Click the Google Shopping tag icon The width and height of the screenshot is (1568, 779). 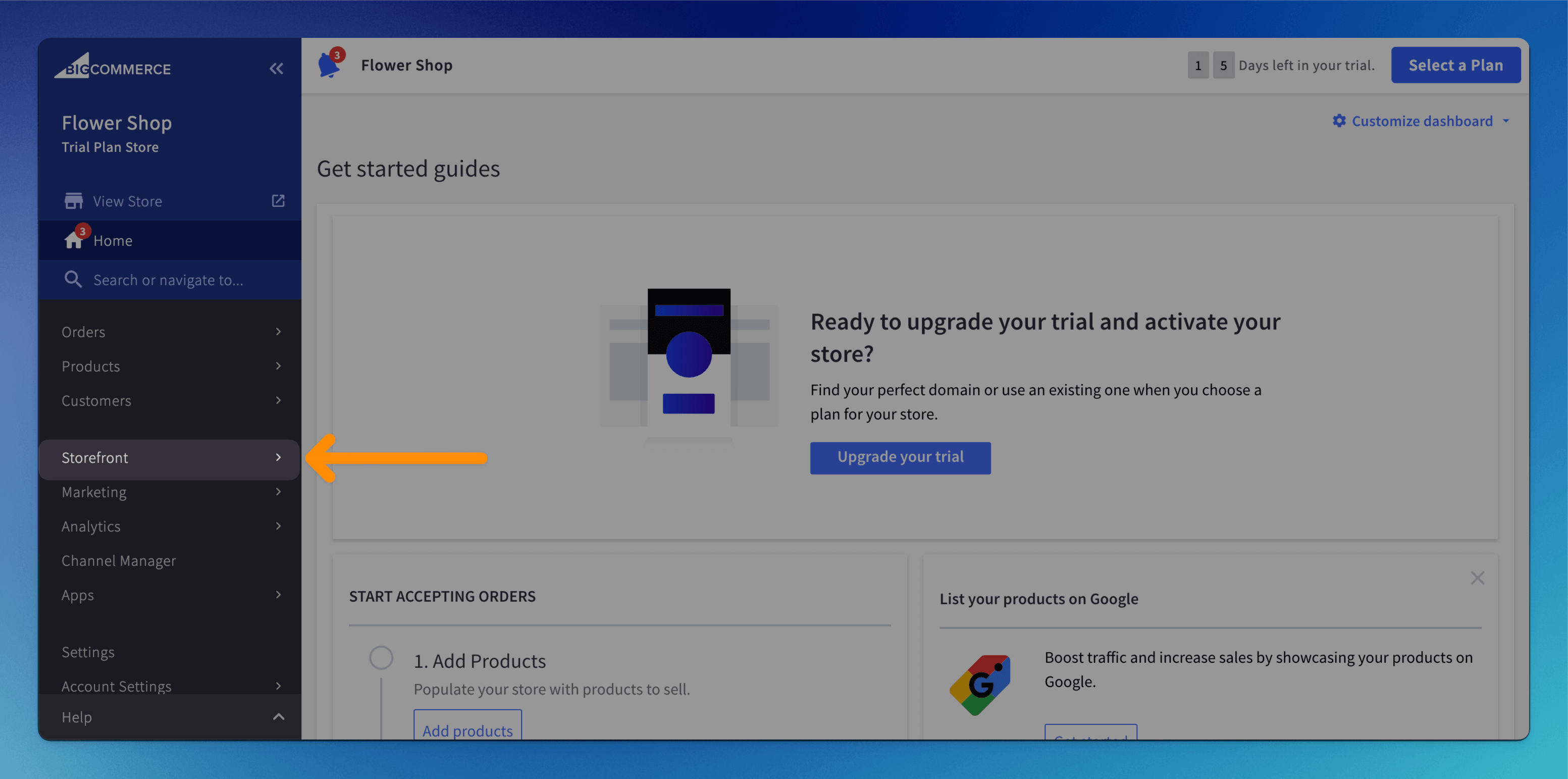tap(980, 684)
